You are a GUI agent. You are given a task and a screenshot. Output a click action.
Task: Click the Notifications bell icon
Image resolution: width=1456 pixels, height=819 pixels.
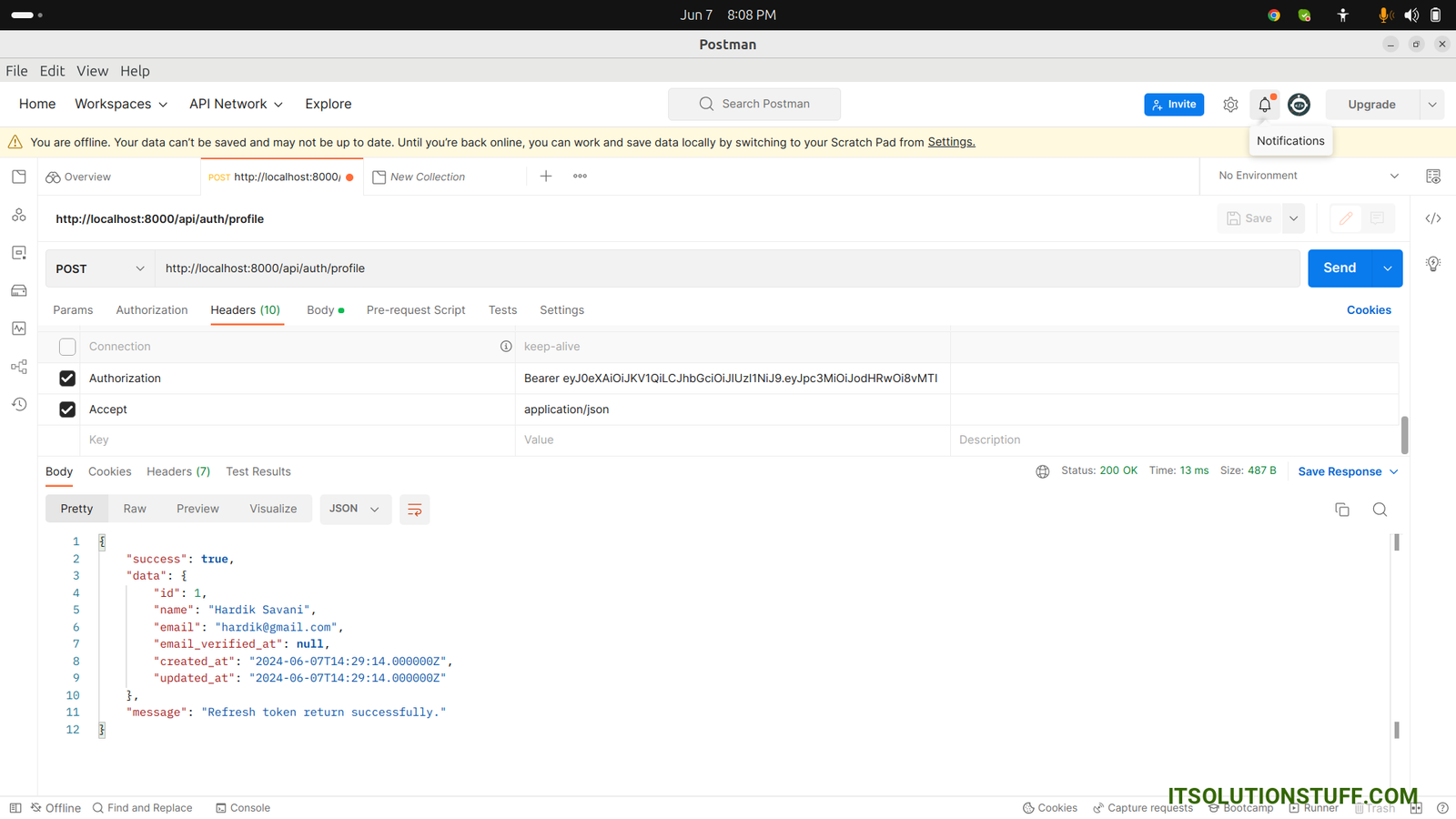[x=1264, y=105]
